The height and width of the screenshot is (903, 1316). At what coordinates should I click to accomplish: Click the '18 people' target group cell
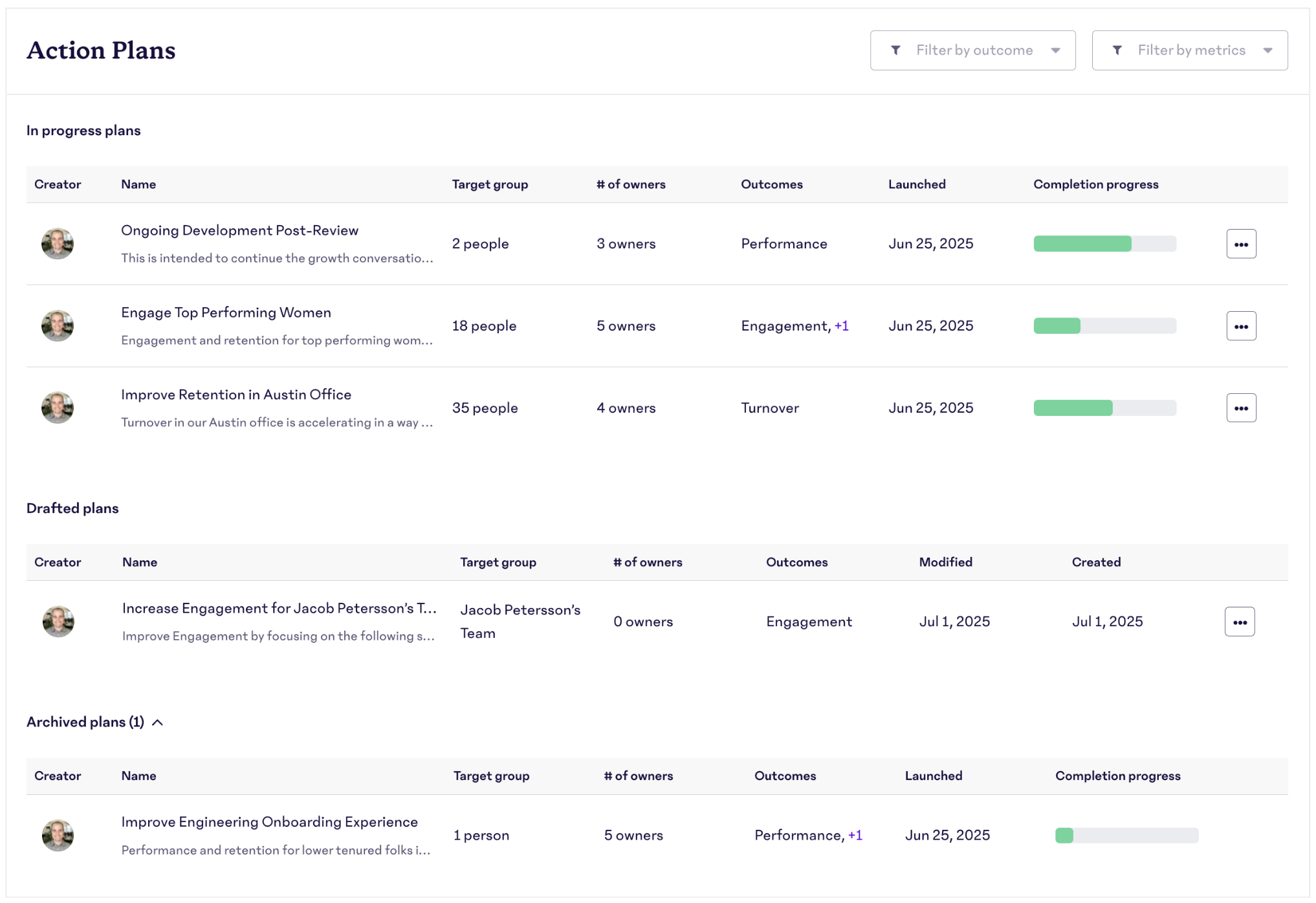click(x=484, y=326)
